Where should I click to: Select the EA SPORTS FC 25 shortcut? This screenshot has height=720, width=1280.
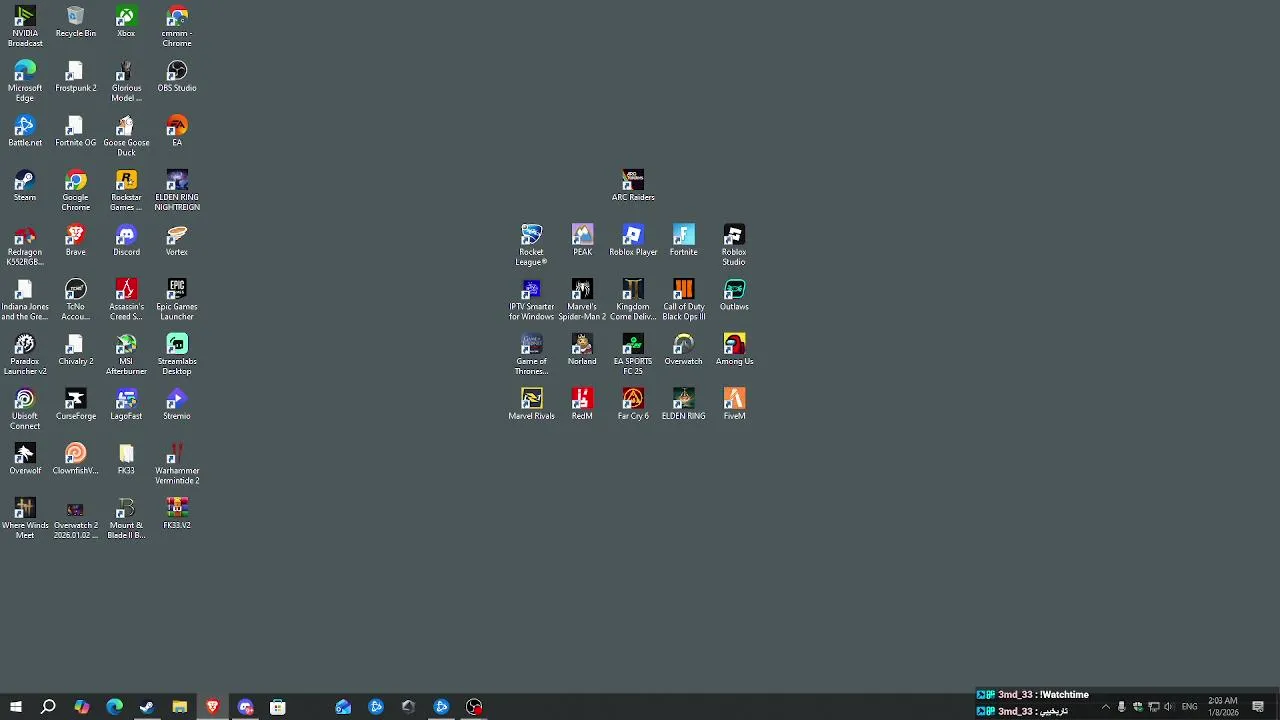click(x=633, y=355)
